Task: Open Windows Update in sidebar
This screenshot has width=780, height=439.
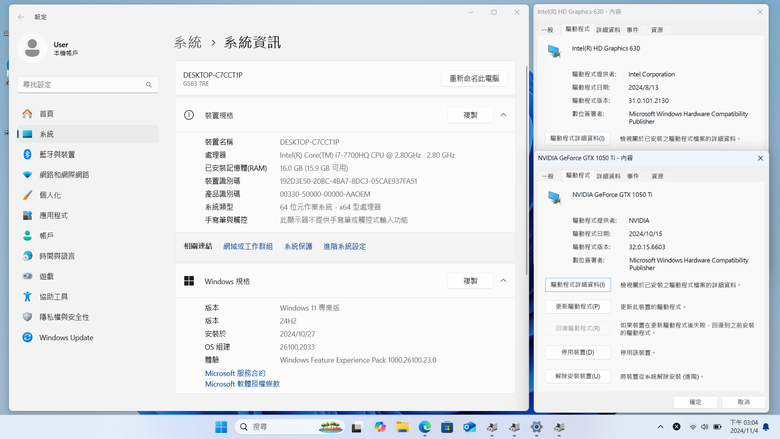Action: pos(88,338)
